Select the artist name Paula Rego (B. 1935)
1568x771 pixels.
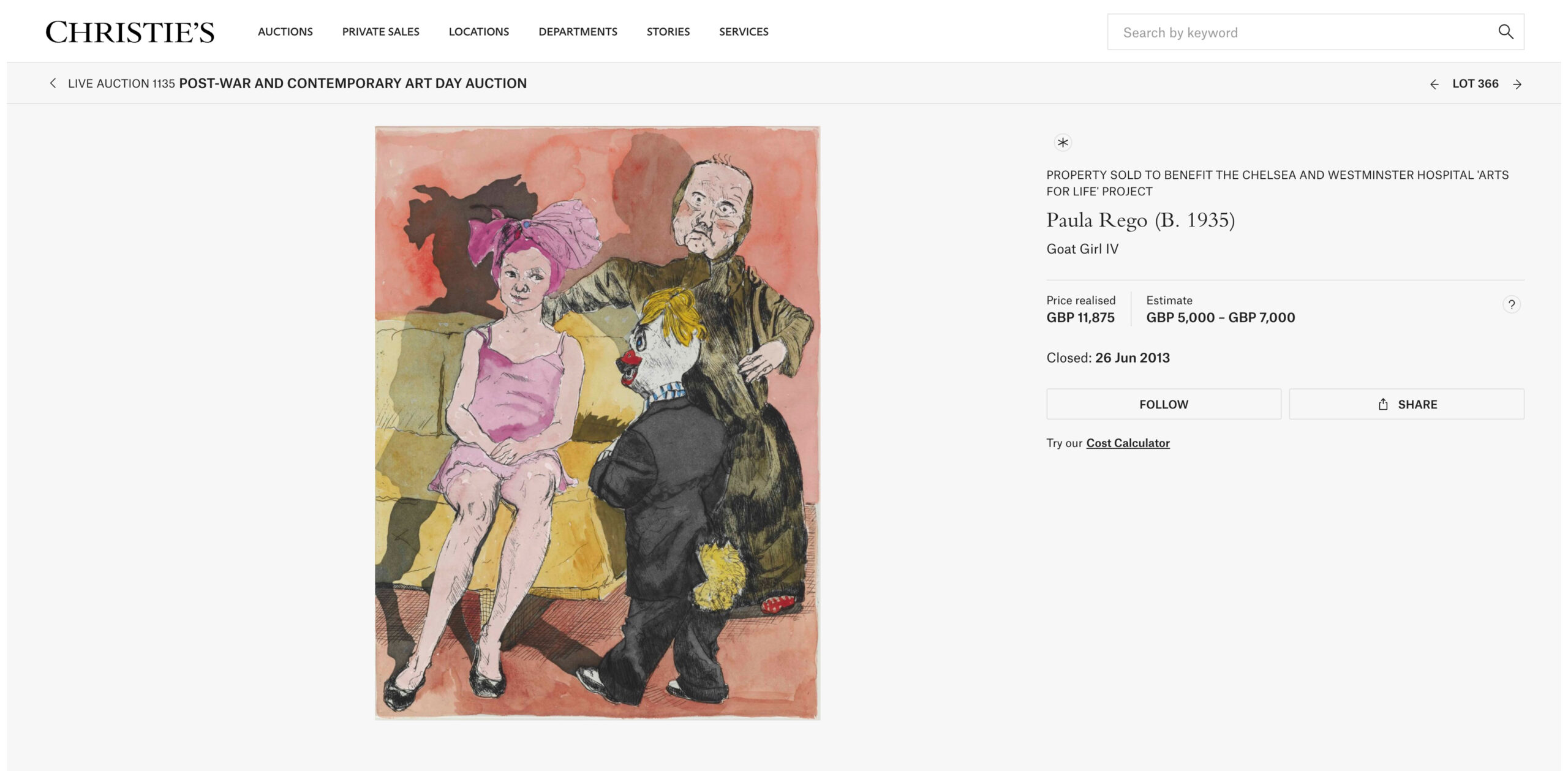[1140, 220]
